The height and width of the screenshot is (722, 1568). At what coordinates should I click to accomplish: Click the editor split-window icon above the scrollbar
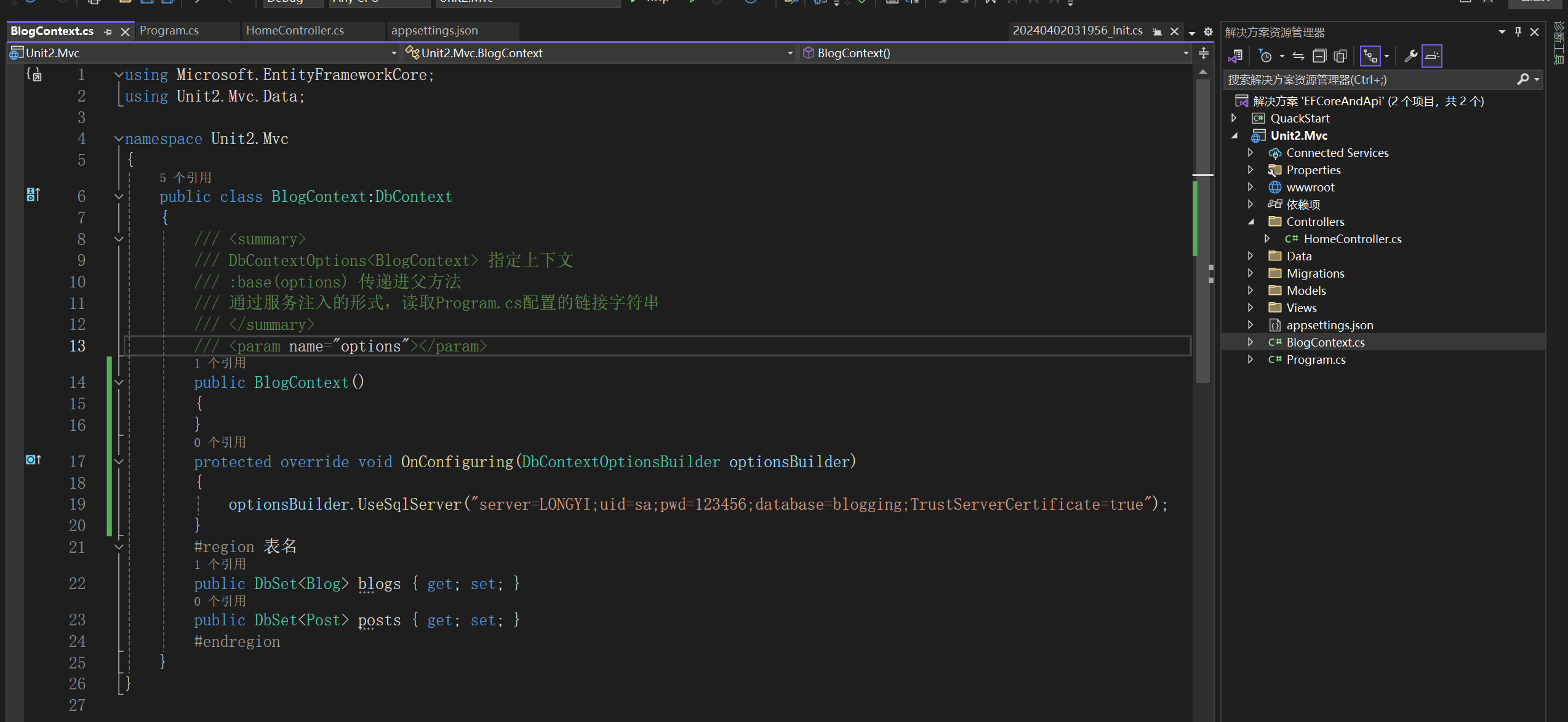pos(1203,54)
